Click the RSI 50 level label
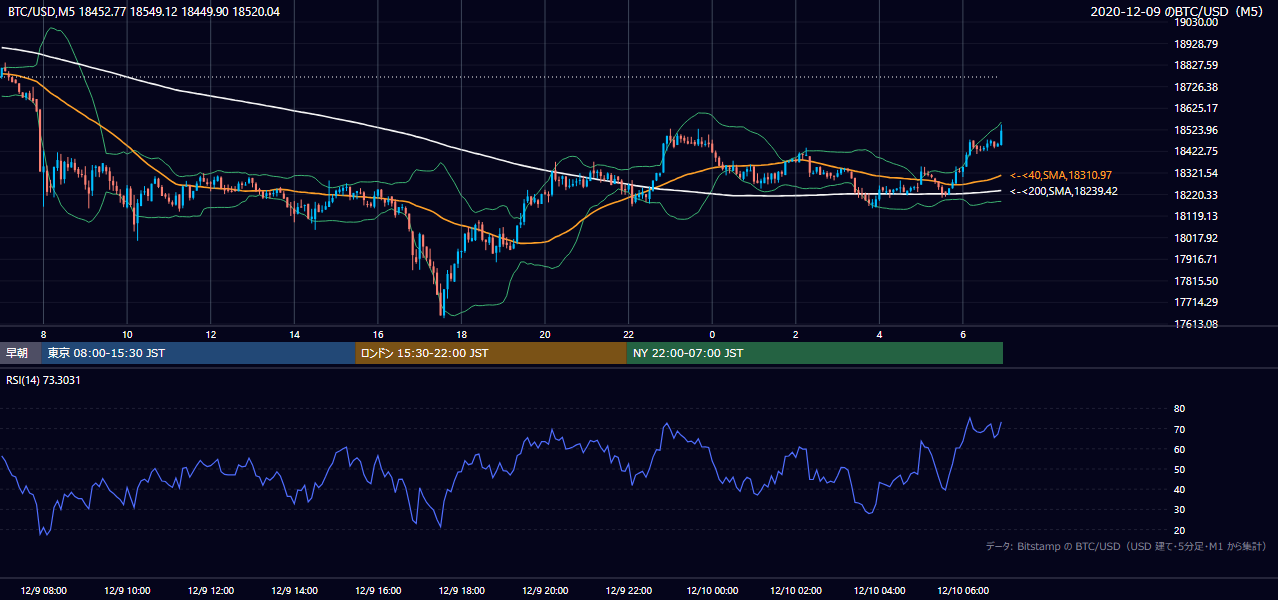The height and width of the screenshot is (600, 1278). coord(1179,469)
